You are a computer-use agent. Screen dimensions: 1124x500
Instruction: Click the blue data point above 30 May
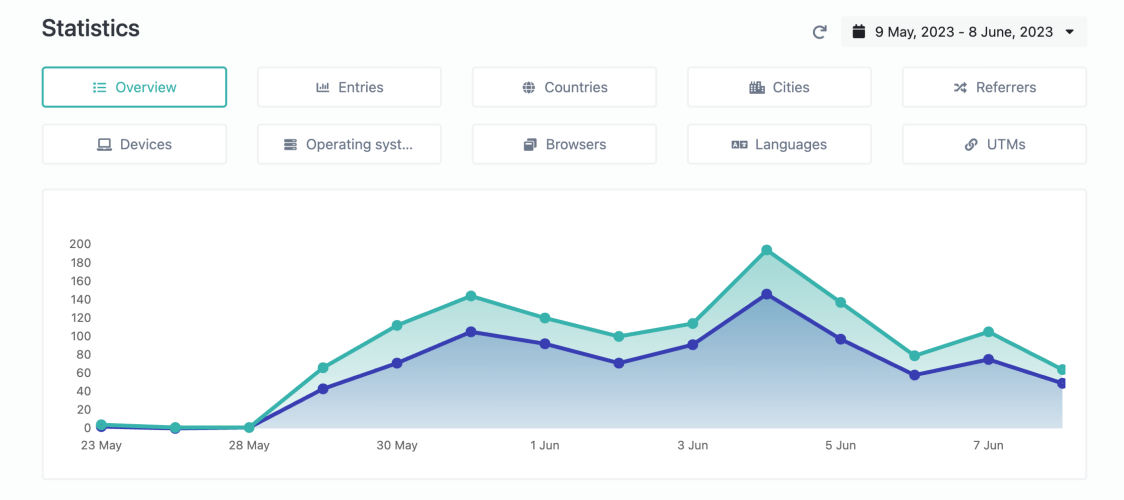click(x=397, y=363)
